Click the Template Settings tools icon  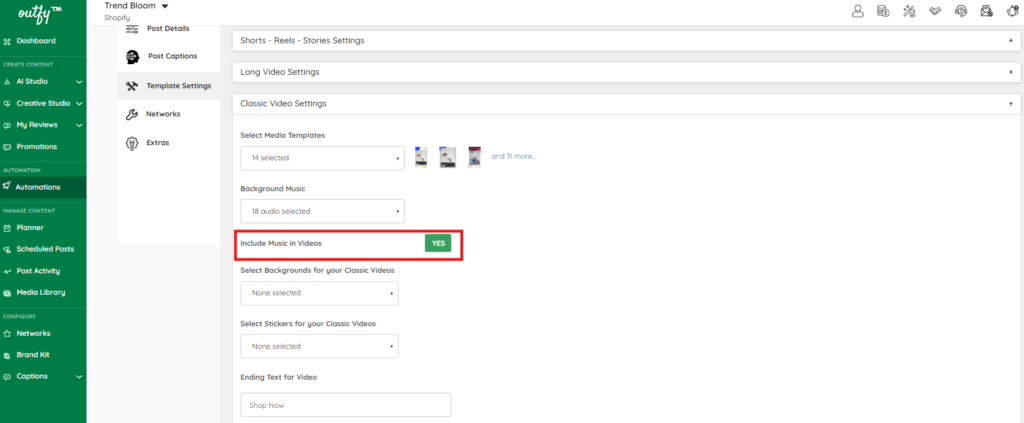132,86
